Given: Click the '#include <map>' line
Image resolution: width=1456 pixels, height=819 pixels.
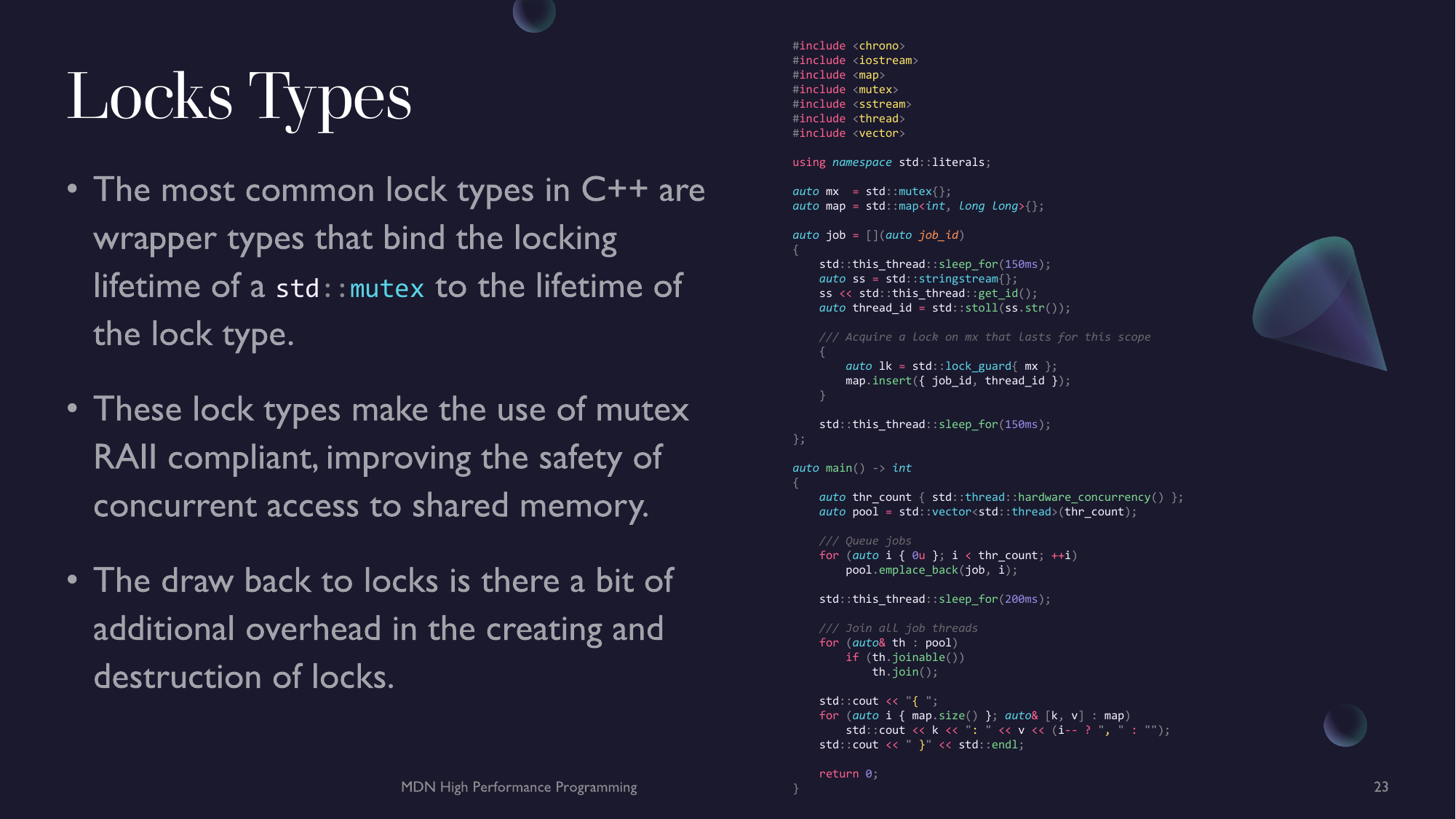Looking at the screenshot, I should point(838,75).
